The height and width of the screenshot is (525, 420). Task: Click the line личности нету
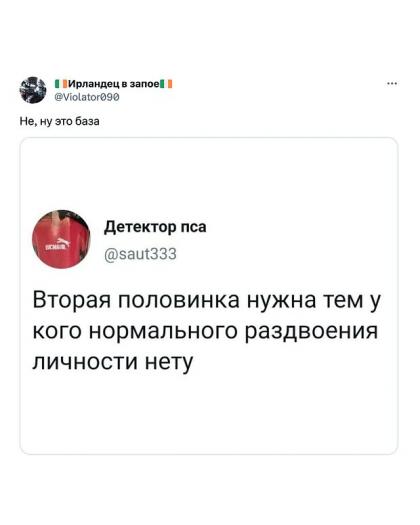[x=113, y=362]
